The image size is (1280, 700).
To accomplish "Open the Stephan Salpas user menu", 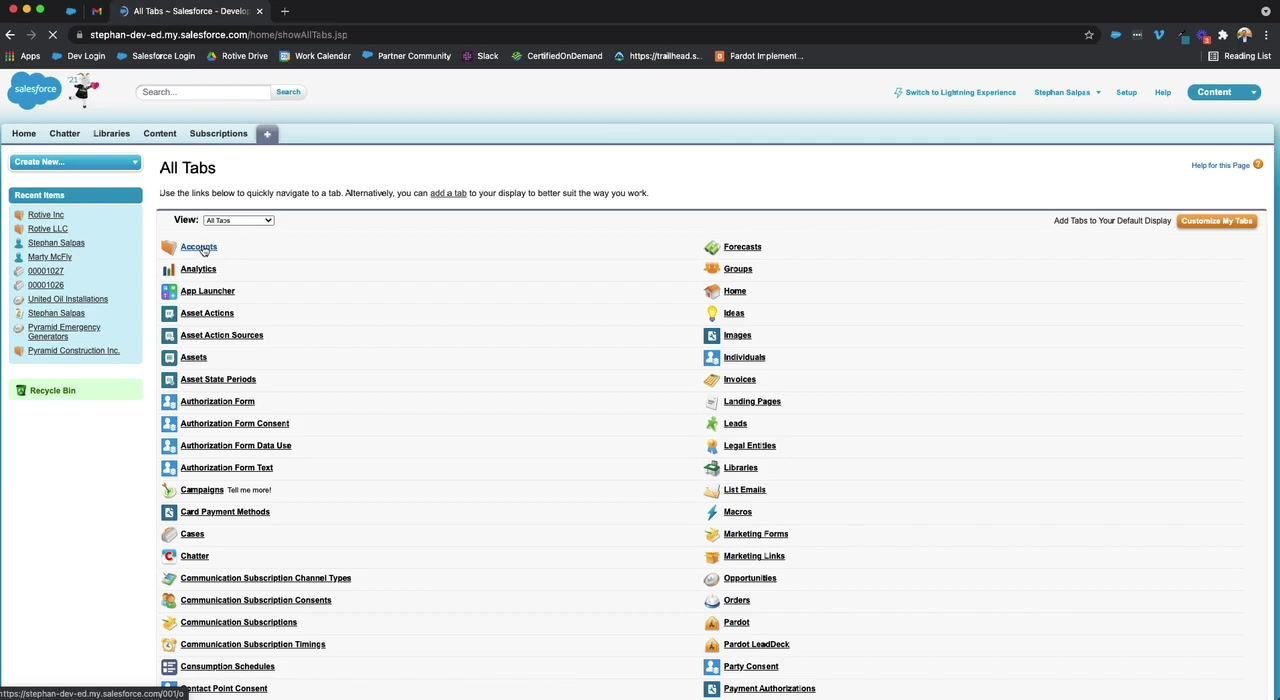I will (x=1067, y=92).
